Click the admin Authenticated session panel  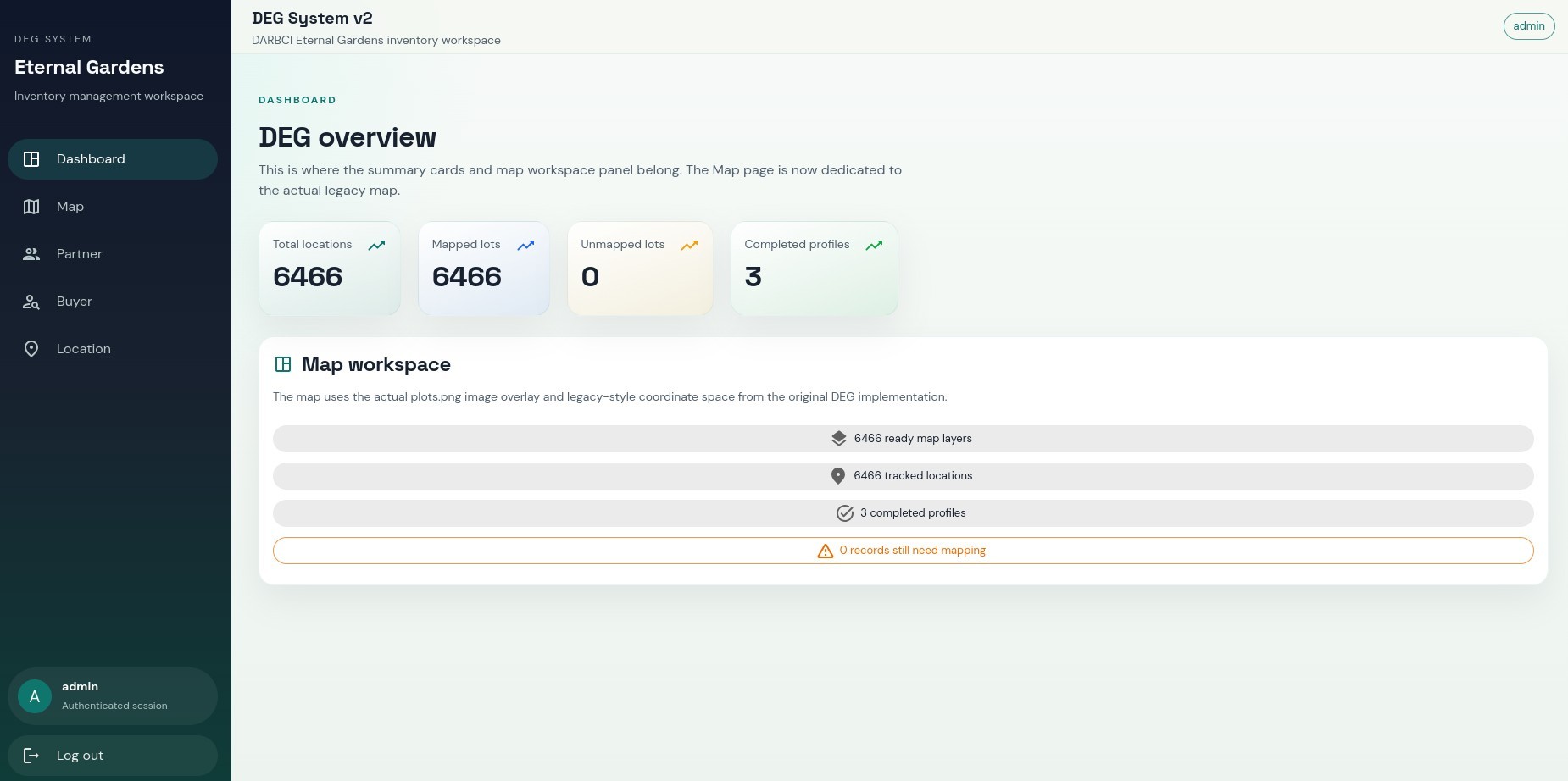[x=113, y=696]
